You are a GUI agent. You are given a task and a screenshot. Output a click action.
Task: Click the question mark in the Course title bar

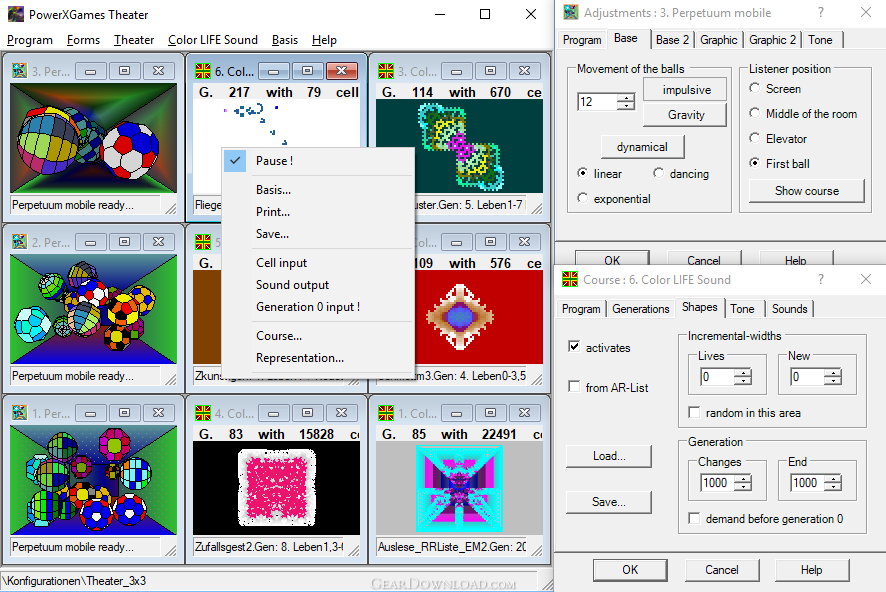point(821,280)
